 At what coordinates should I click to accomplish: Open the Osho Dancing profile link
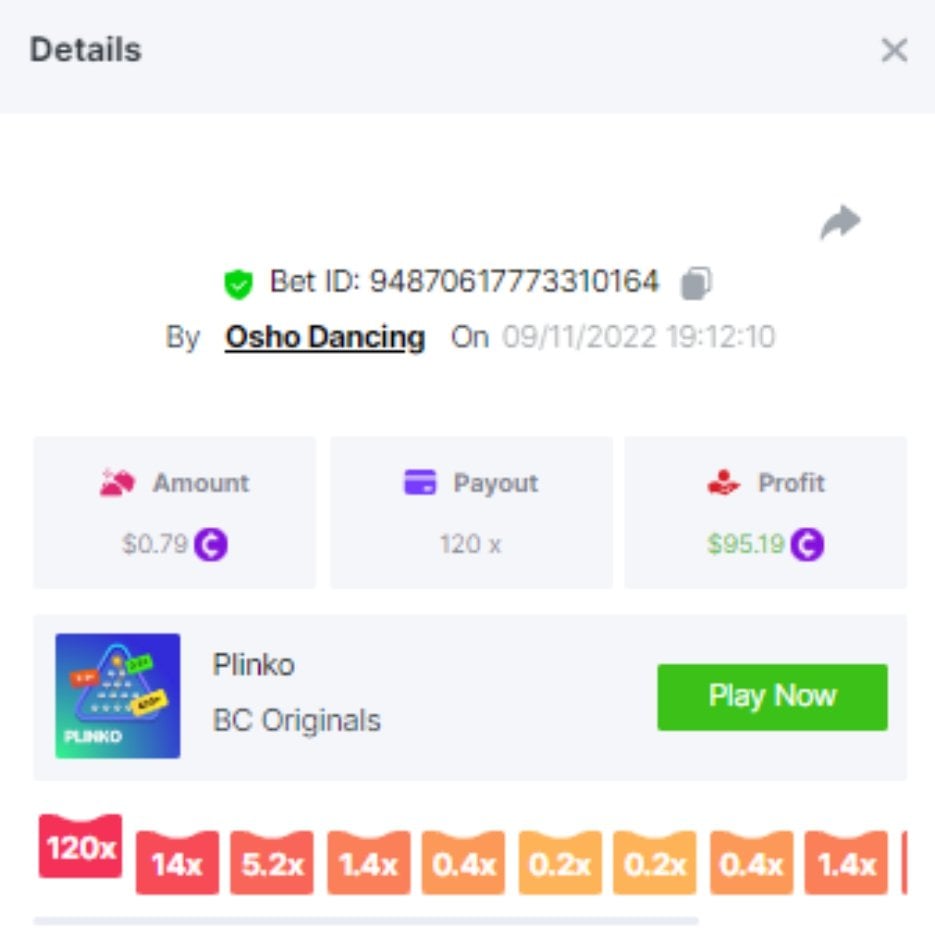[325, 337]
